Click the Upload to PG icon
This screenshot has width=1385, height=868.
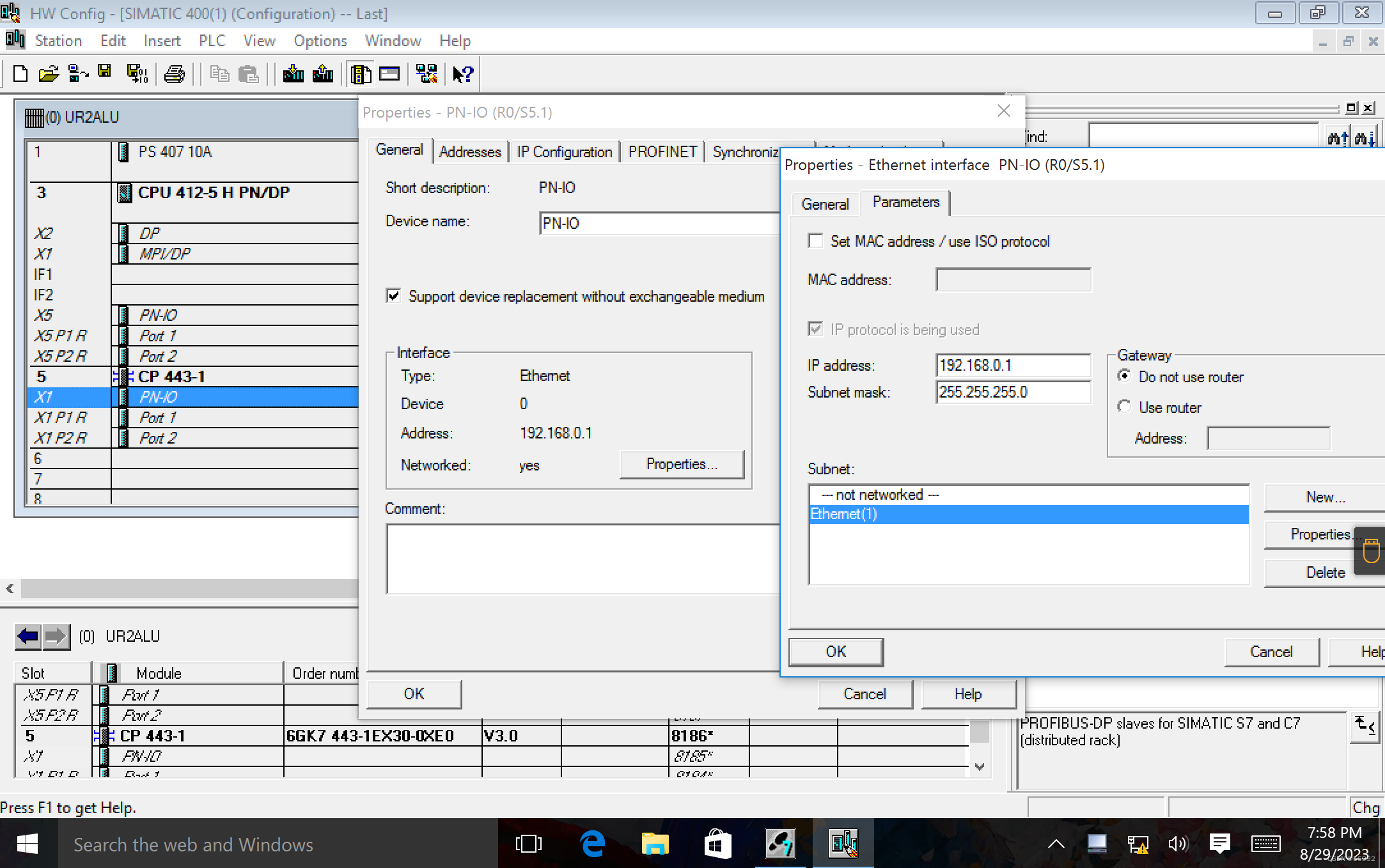(x=323, y=74)
